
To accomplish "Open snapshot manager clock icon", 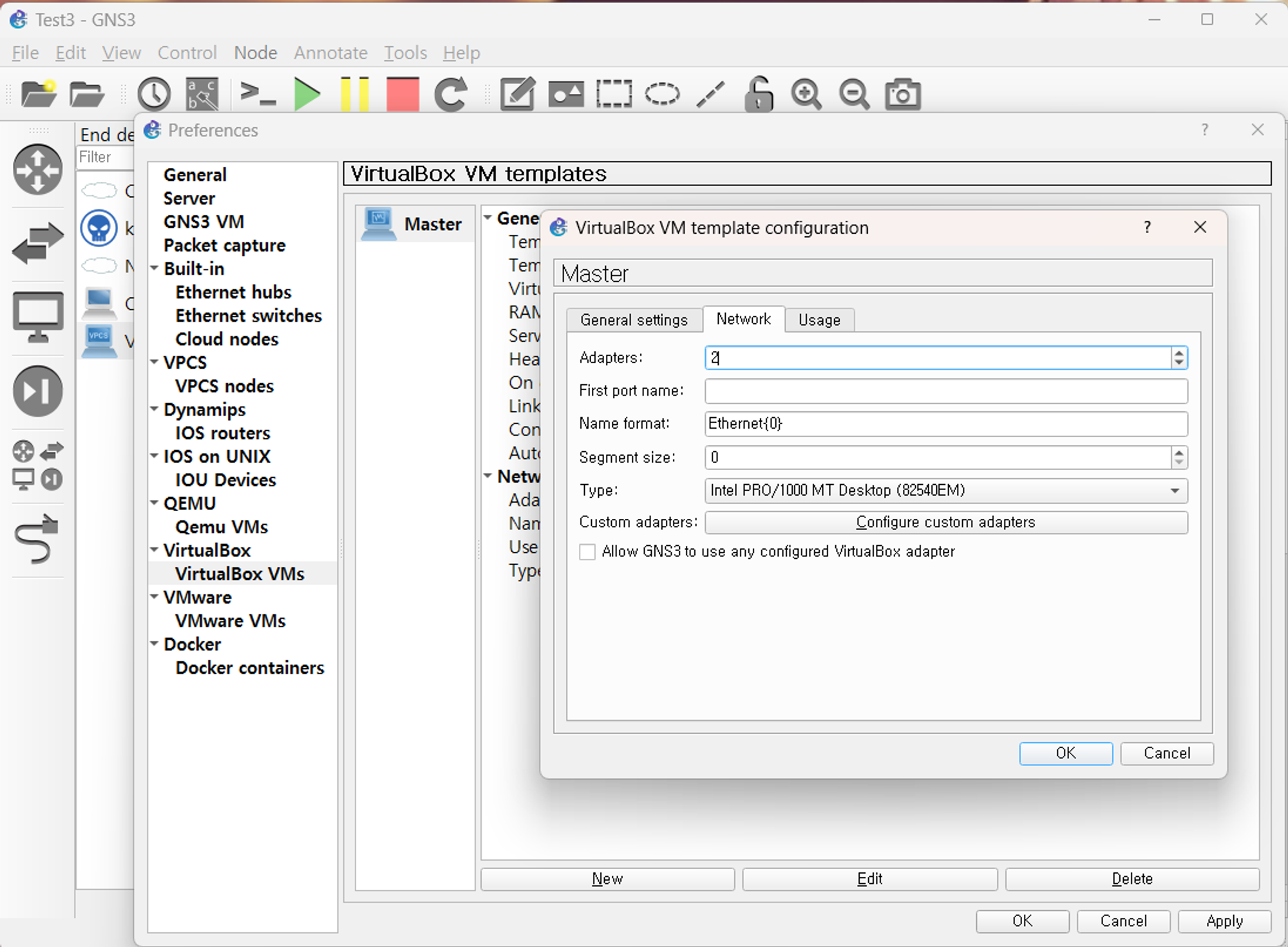I will point(154,94).
